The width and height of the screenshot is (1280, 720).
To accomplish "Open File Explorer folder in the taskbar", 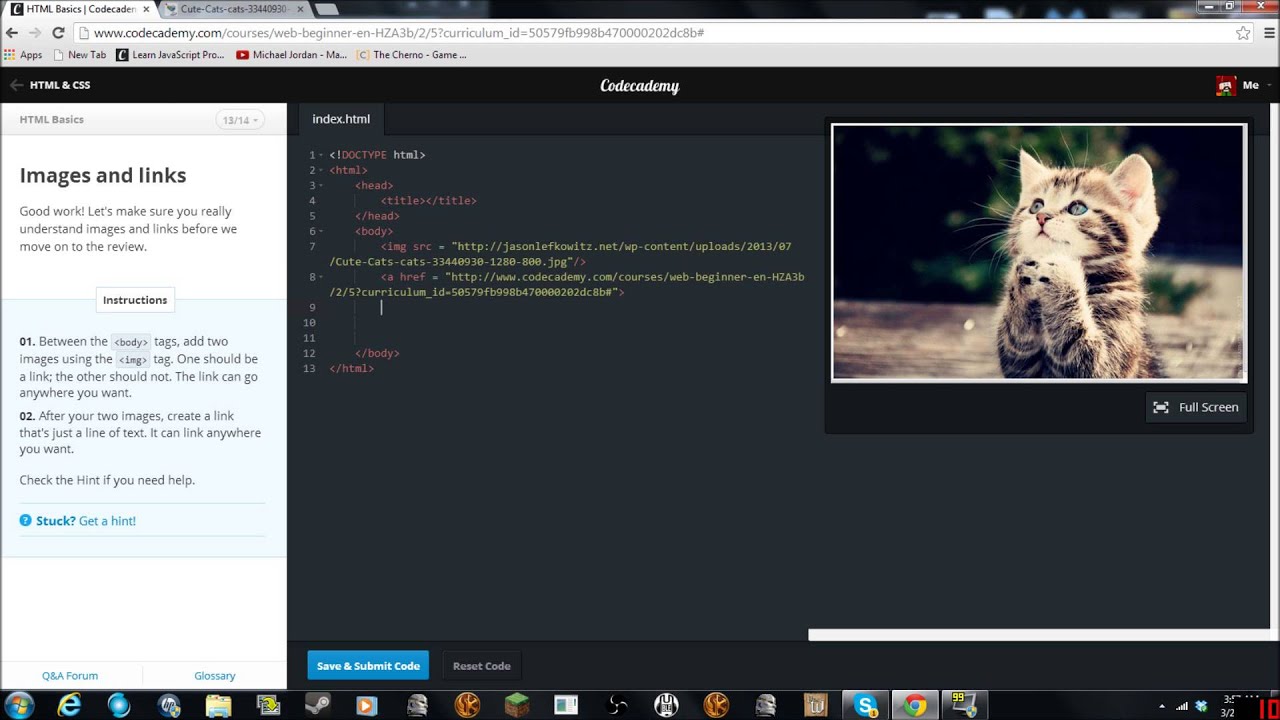I will pyautogui.click(x=218, y=705).
